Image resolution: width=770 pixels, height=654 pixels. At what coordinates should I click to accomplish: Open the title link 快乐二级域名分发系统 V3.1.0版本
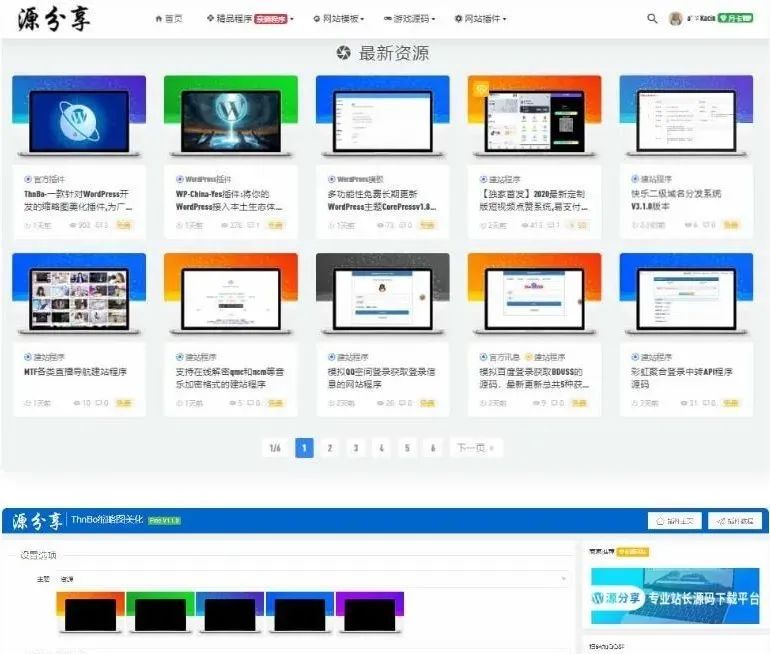676,200
